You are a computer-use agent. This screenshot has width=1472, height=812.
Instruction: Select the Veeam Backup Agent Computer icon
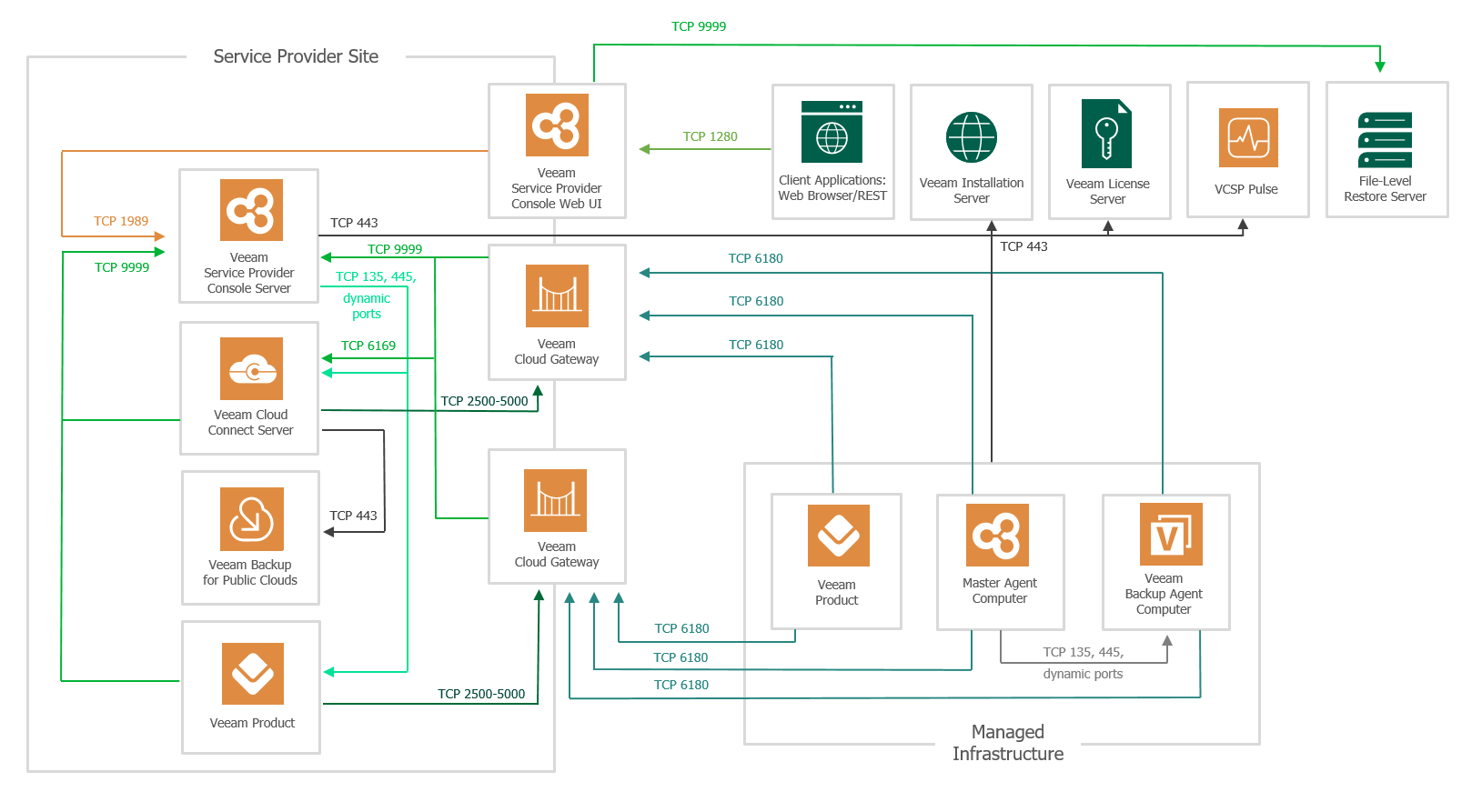pos(1172,534)
